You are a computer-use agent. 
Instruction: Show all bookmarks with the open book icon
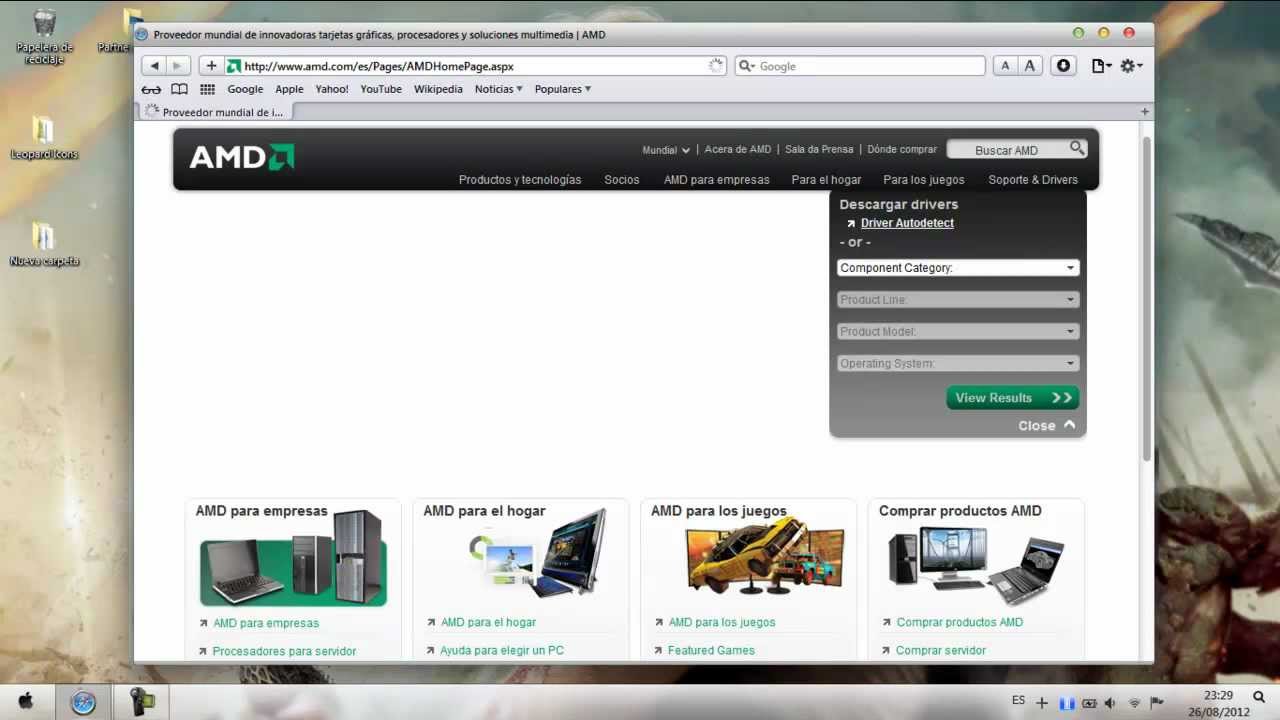[x=179, y=89]
